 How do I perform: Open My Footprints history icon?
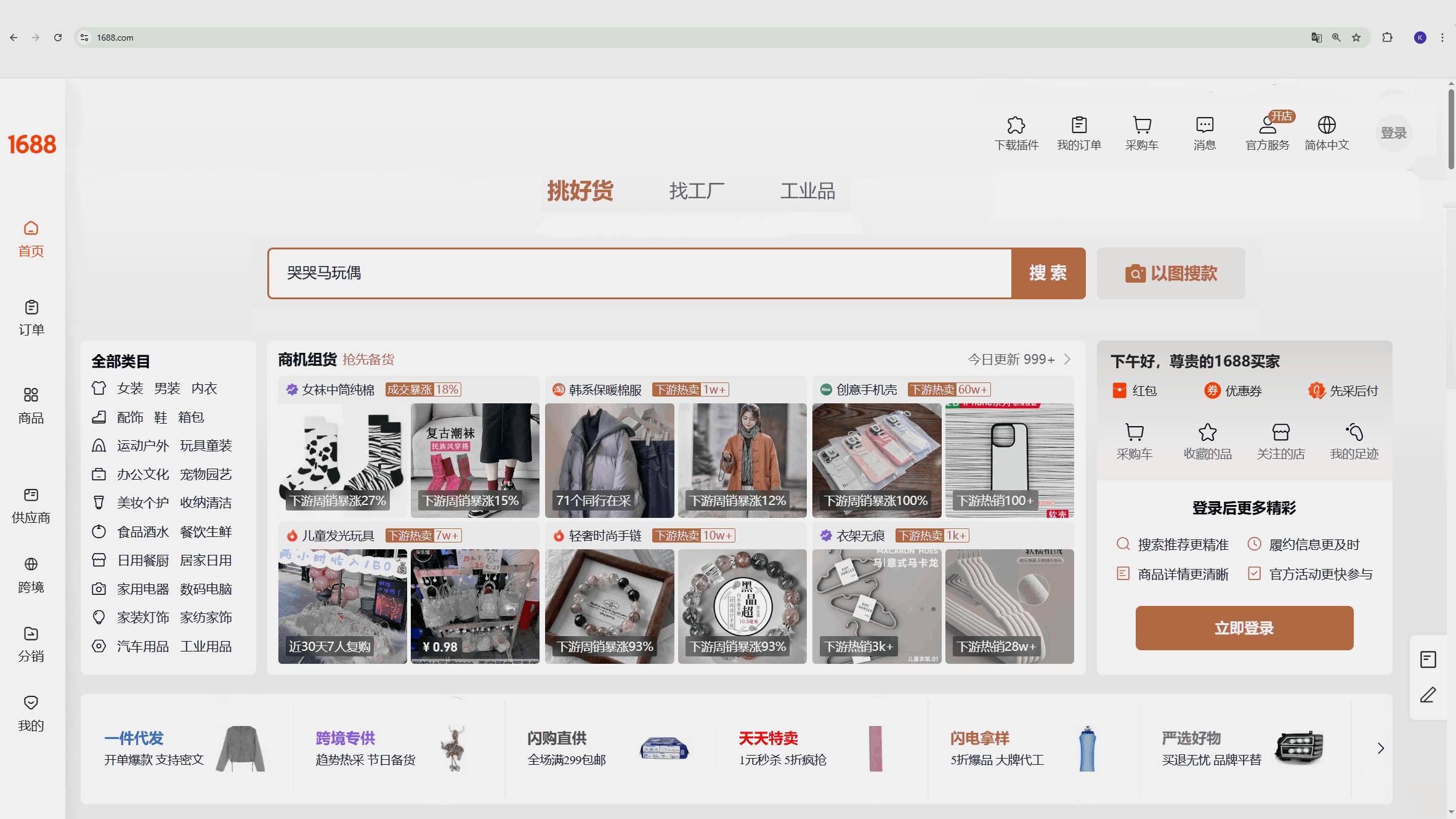pos(1354,433)
